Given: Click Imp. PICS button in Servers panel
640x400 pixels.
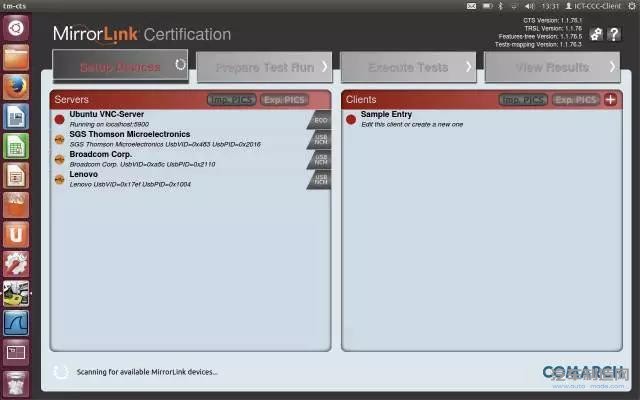Looking at the screenshot, I should click(232, 100).
